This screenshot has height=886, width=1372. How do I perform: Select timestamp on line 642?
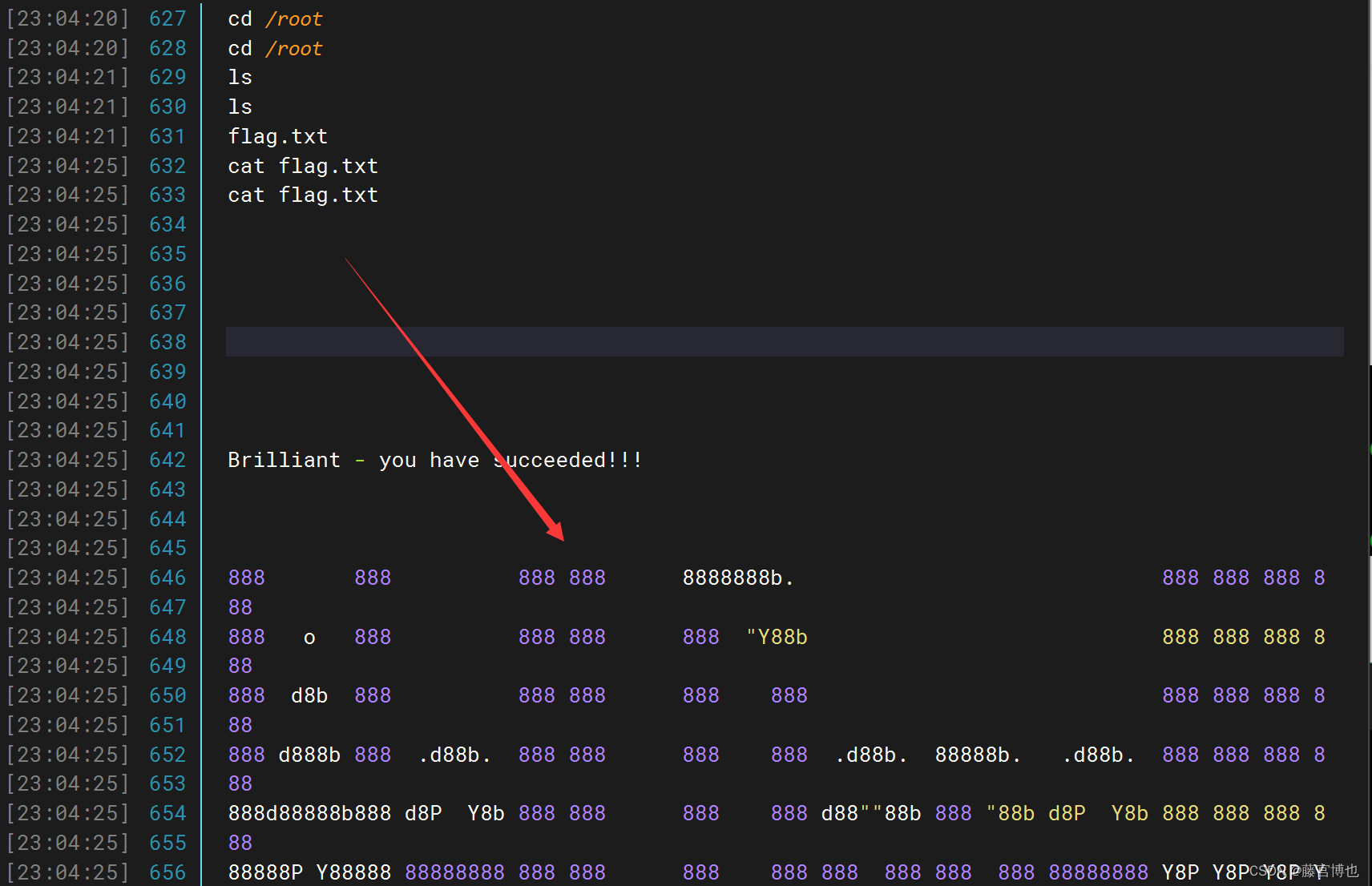[68, 460]
